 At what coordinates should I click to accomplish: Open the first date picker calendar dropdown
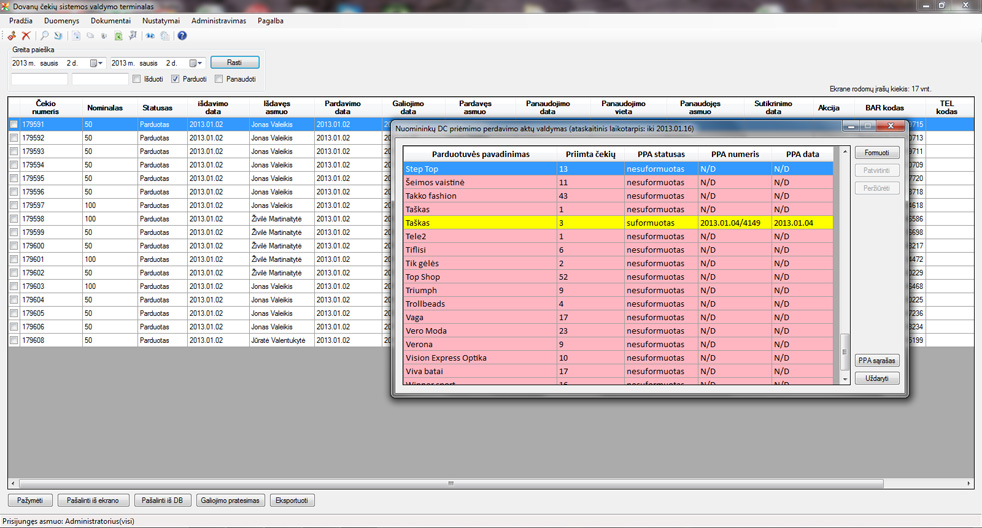96,63
